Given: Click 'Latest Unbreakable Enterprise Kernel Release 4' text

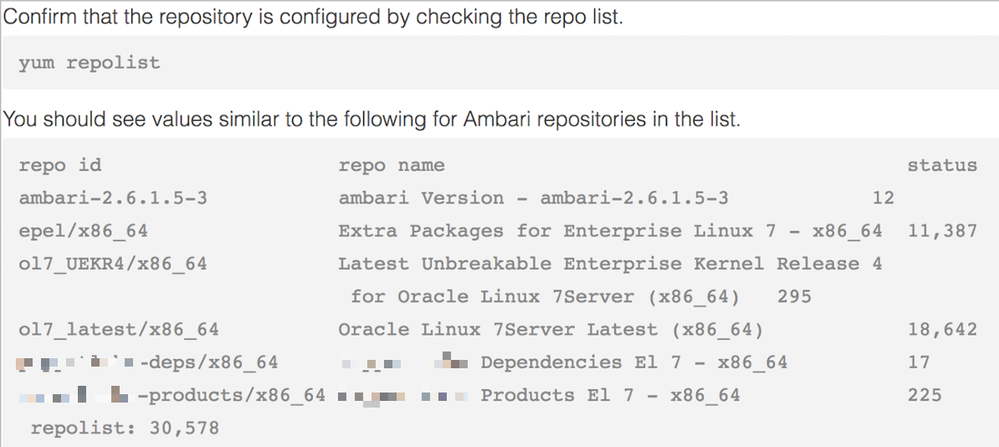Looking at the screenshot, I should click(x=610, y=264).
